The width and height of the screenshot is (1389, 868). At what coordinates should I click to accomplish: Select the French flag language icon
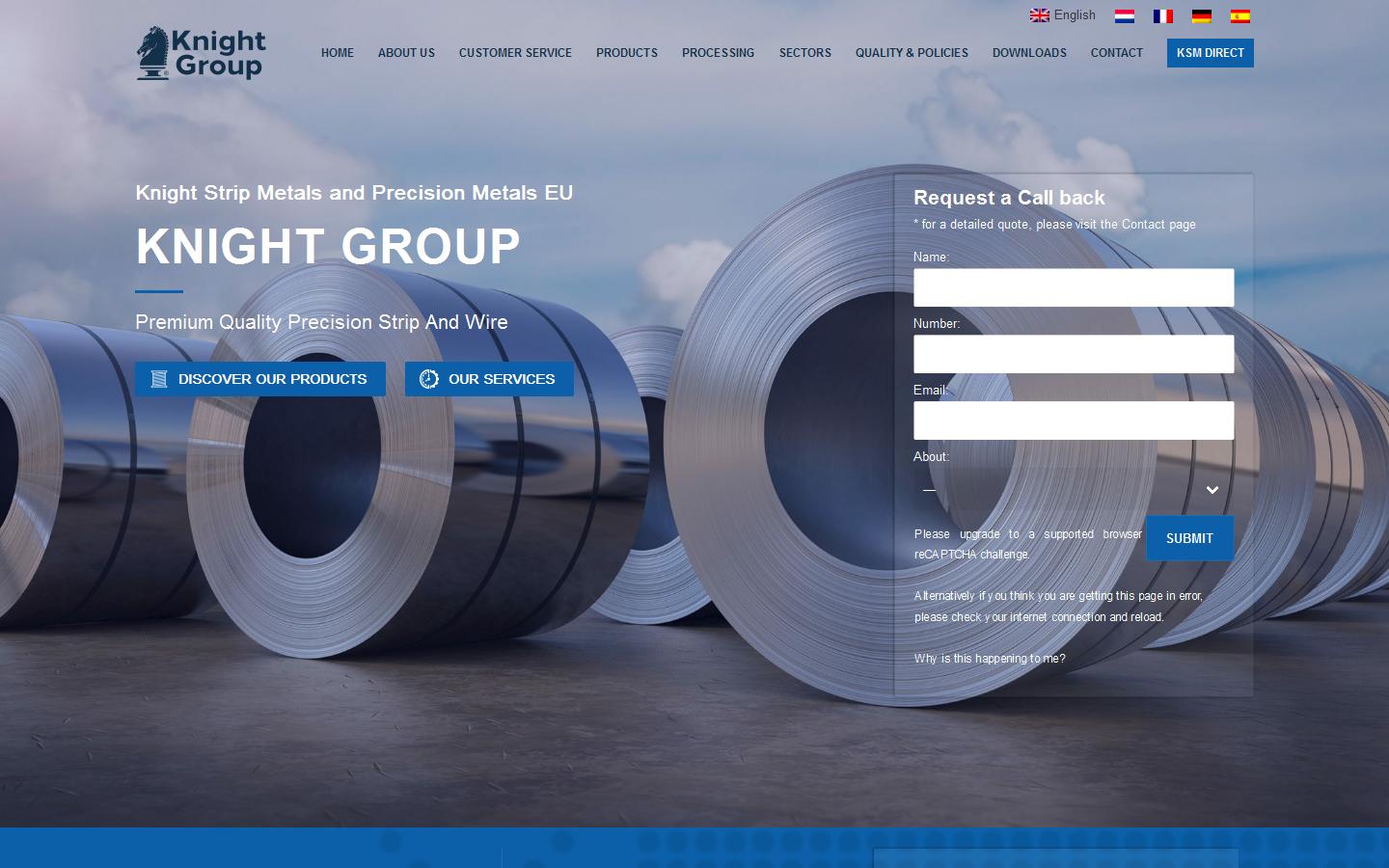coord(1162,16)
